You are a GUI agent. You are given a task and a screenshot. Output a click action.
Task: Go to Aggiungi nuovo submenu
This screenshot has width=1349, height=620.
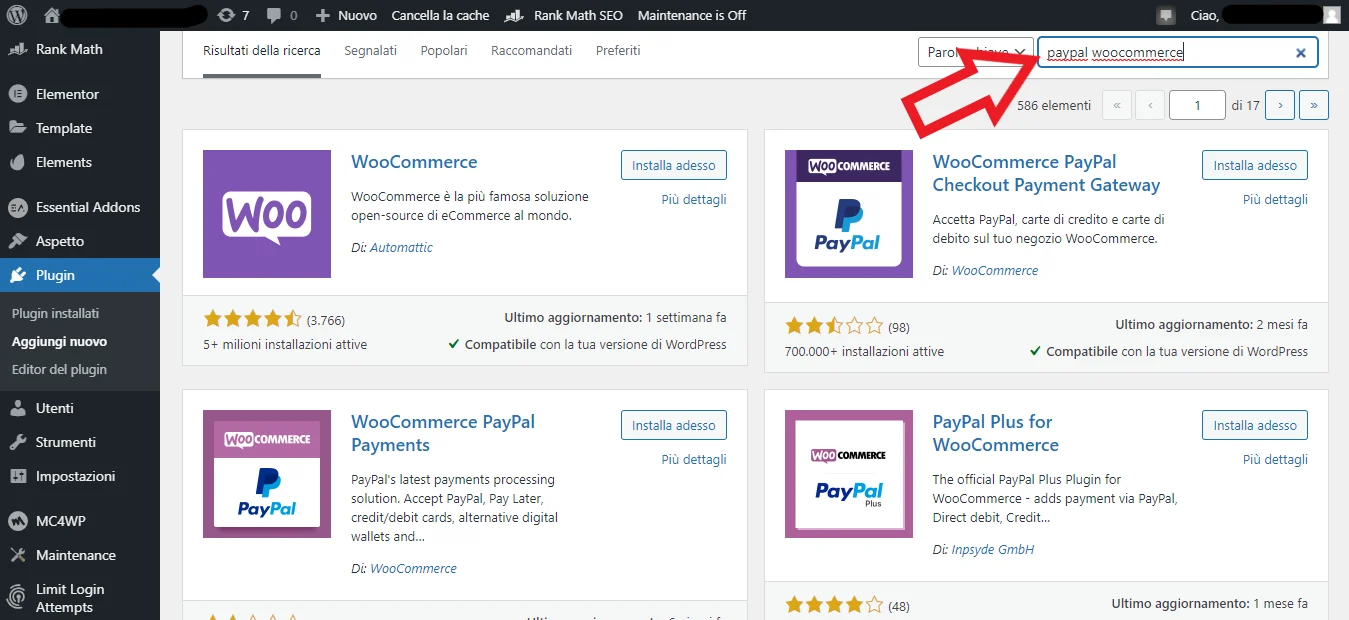(59, 341)
